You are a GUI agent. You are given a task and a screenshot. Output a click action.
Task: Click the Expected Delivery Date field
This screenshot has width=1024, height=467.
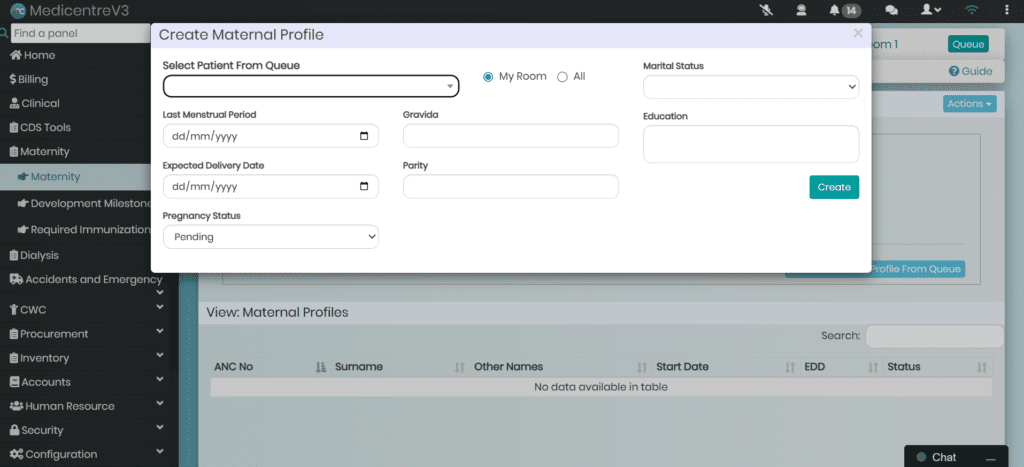(270, 187)
